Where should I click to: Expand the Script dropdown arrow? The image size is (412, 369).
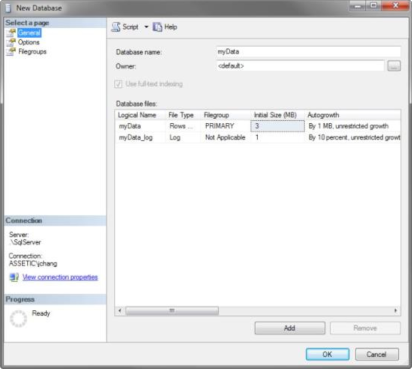coord(146,27)
